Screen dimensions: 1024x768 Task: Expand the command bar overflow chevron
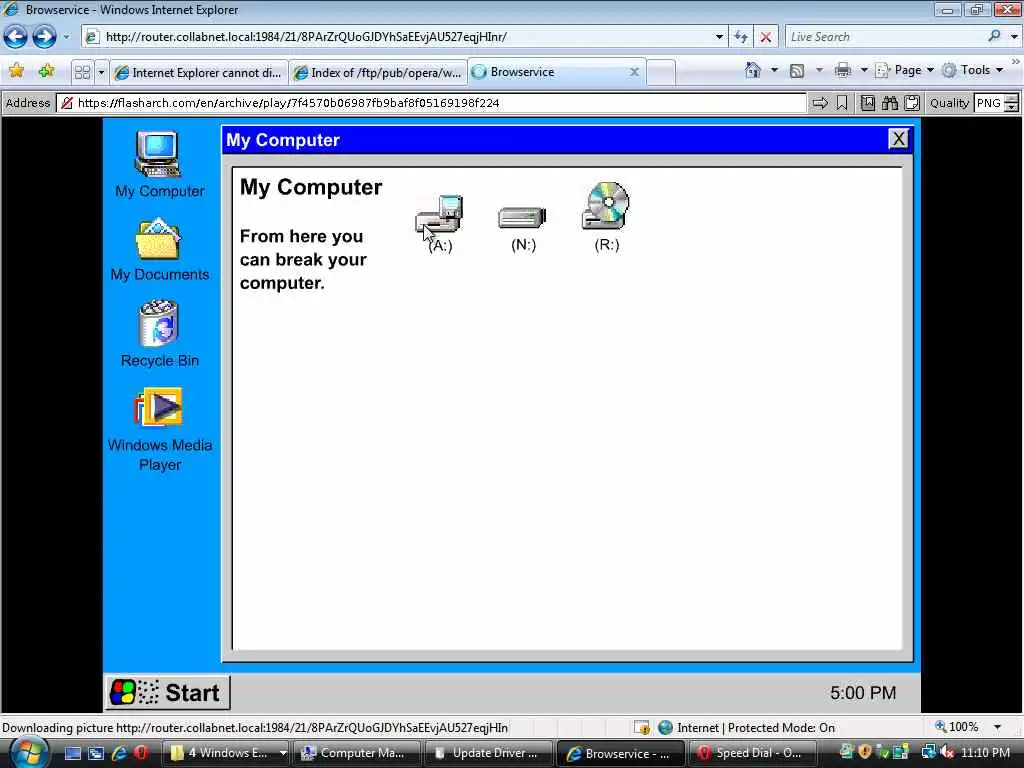pyautogui.click(x=1016, y=61)
